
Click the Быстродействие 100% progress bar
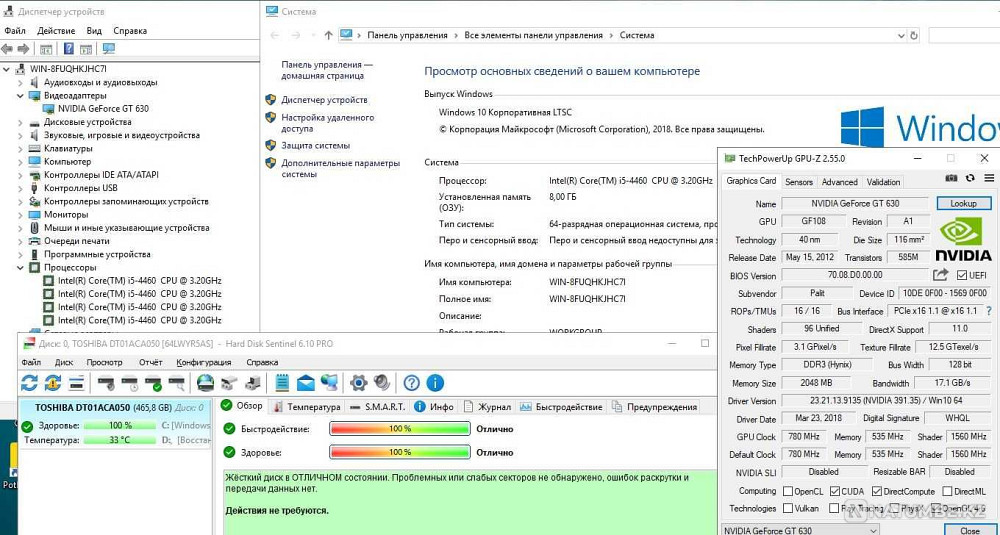tap(400, 429)
